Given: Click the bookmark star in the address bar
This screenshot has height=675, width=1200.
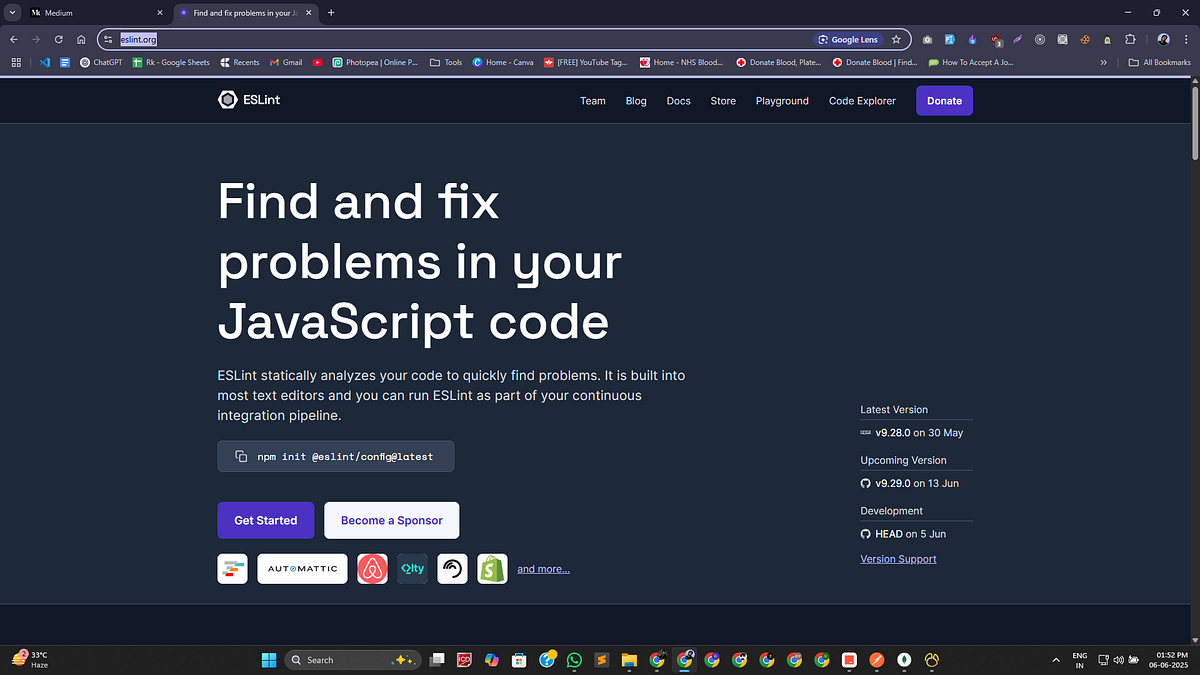Looking at the screenshot, I should tap(897, 39).
